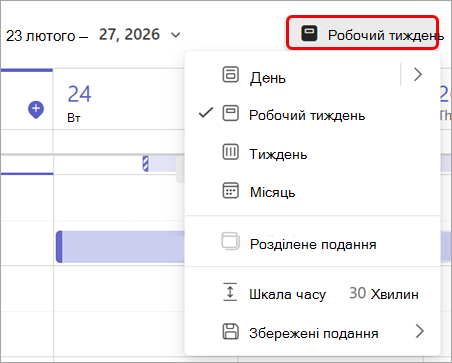Click the work week icon in menu row
Image resolution: width=452 pixels, height=363 pixels.
point(230,113)
